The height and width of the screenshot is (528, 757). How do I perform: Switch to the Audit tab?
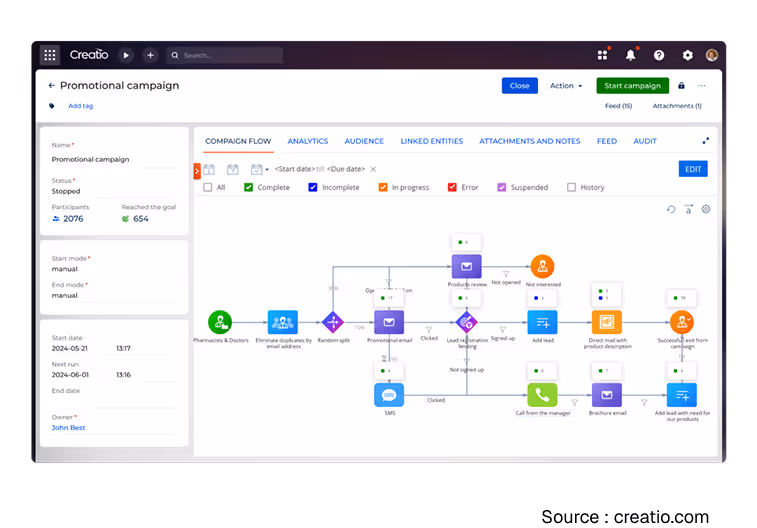pyautogui.click(x=645, y=141)
